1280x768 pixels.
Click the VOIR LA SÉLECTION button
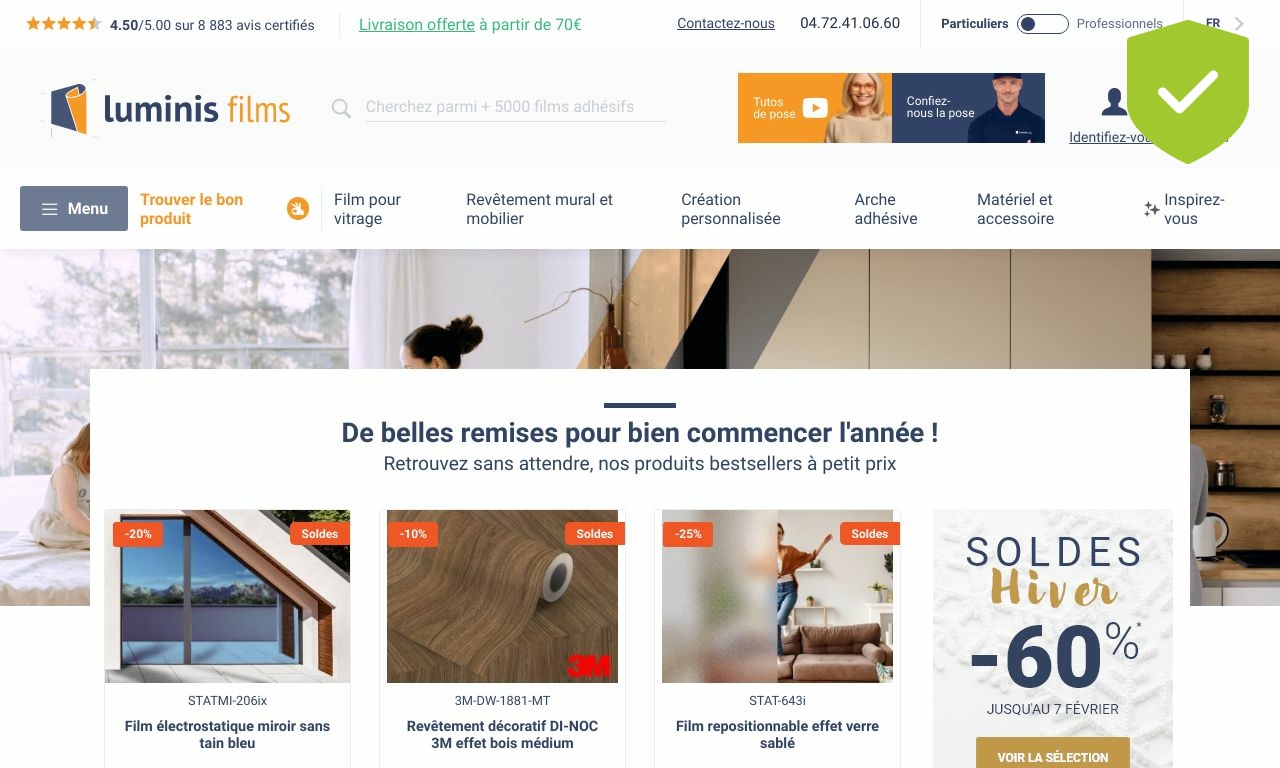1053,757
